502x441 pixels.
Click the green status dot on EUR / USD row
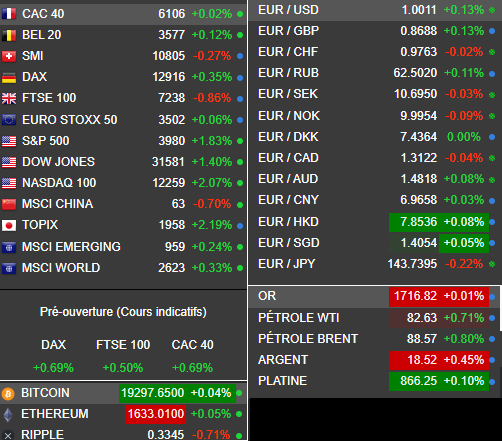click(492, 10)
